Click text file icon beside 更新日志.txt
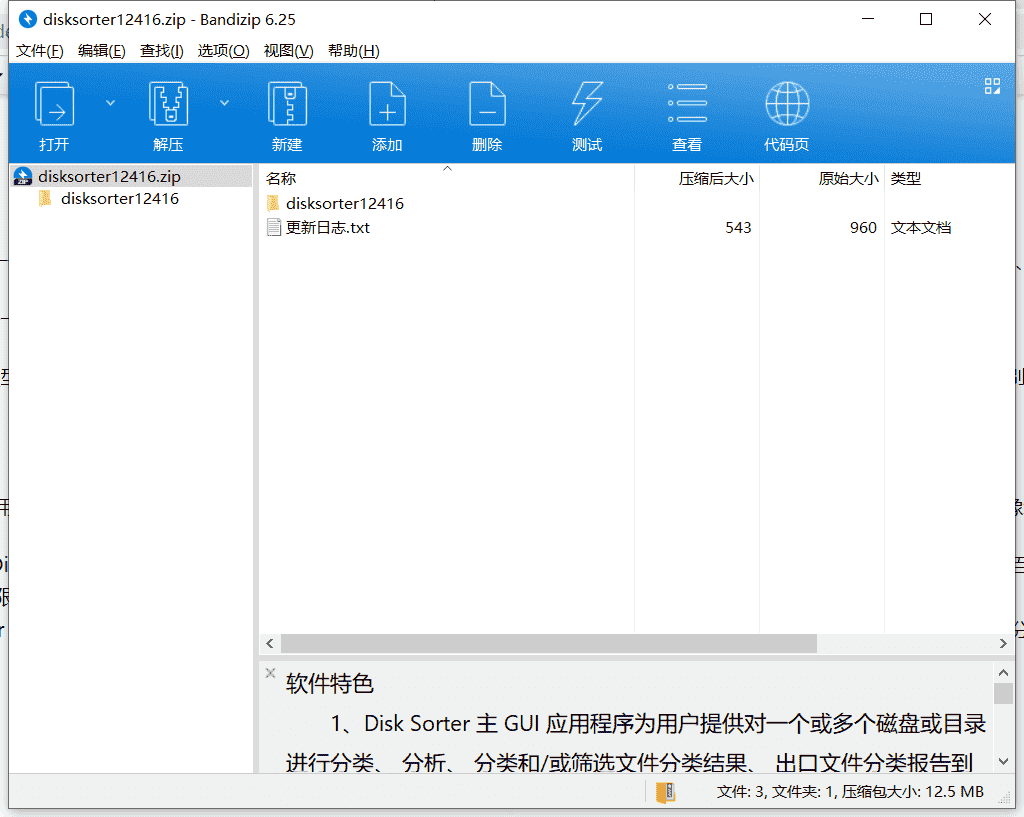Viewport: 1024px width, 817px height. tap(274, 227)
